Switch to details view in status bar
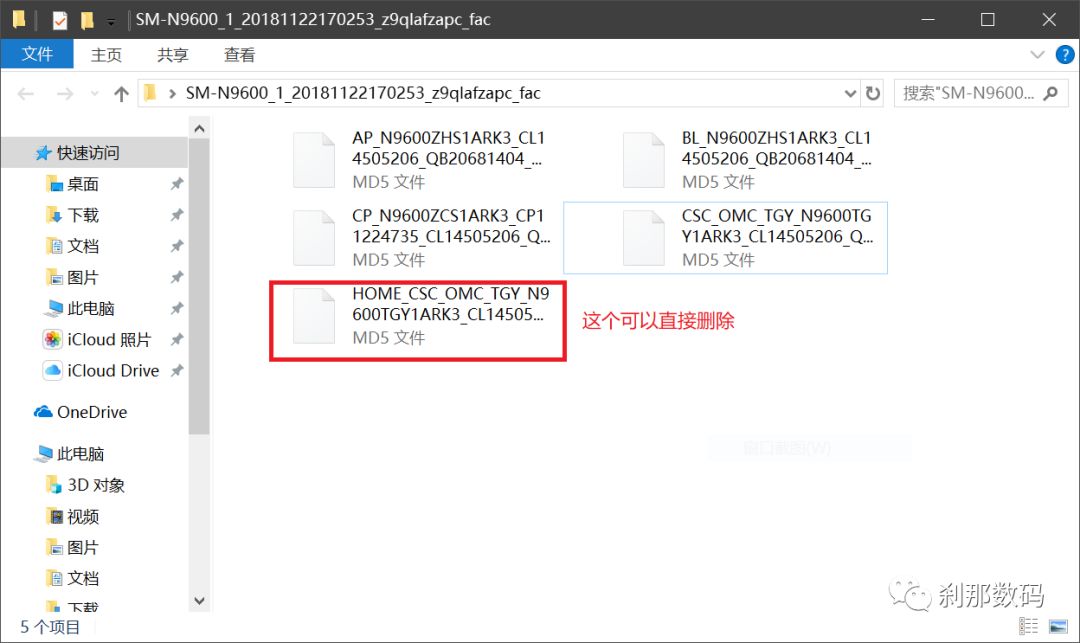 click(1028, 626)
